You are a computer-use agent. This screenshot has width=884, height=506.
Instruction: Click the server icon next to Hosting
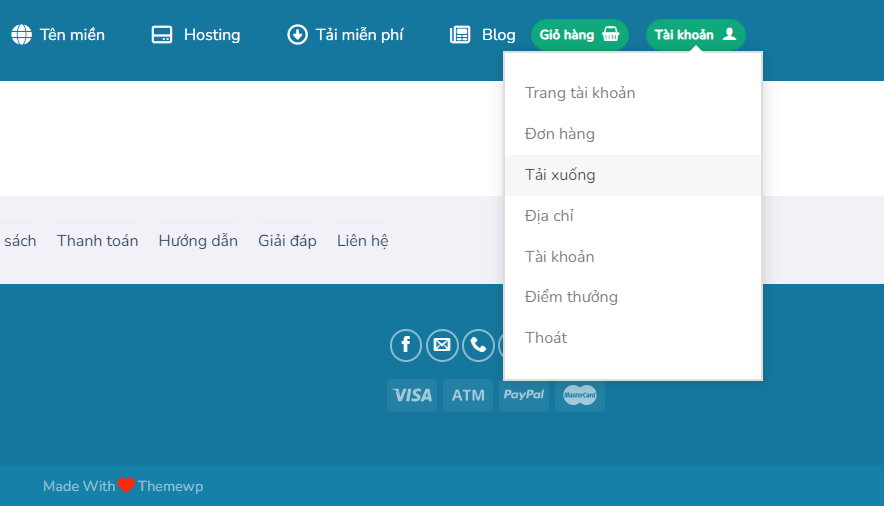162,35
